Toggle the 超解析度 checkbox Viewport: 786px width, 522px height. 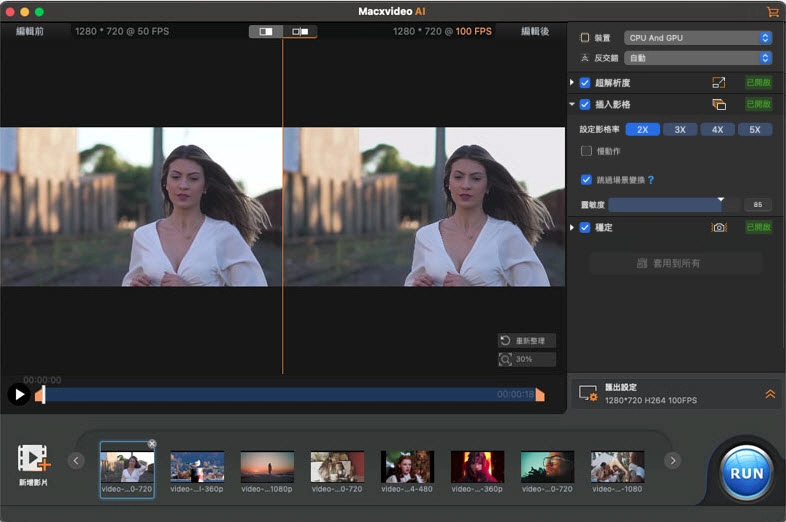pos(585,83)
